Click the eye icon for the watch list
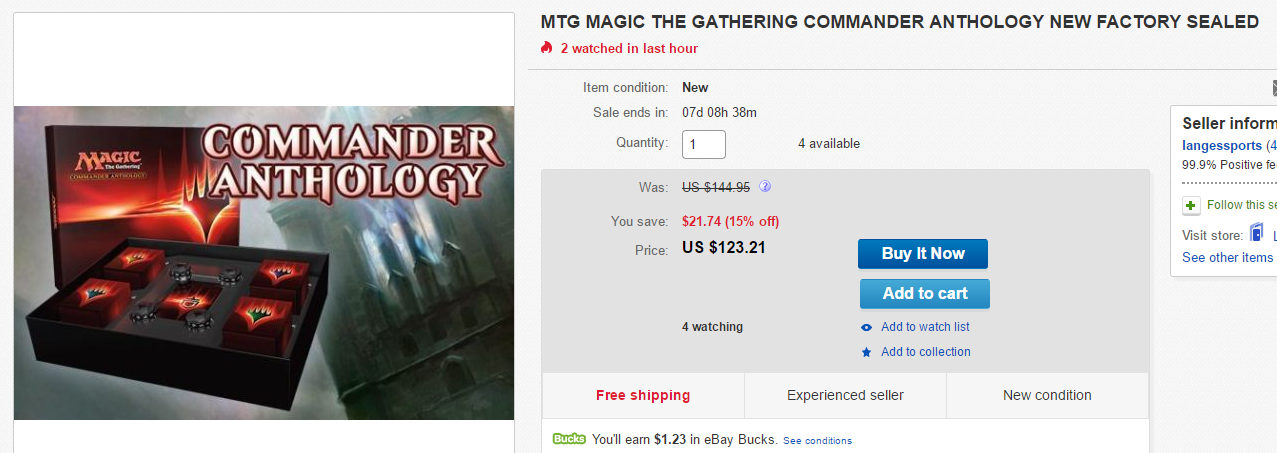This screenshot has height=453, width=1277. click(x=866, y=328)
